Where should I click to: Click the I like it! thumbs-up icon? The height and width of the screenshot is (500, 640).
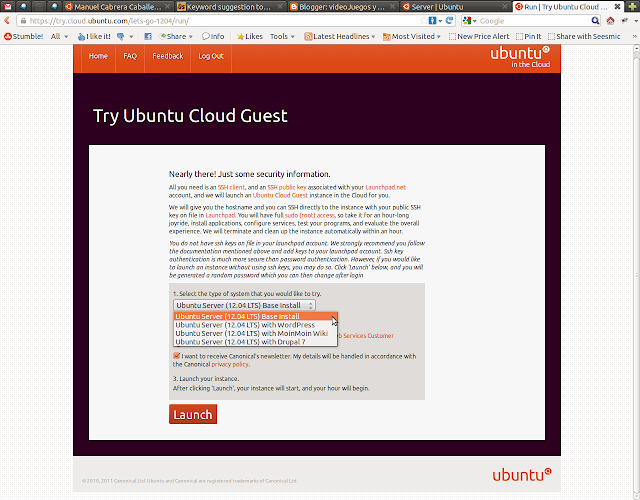point(81,37)
